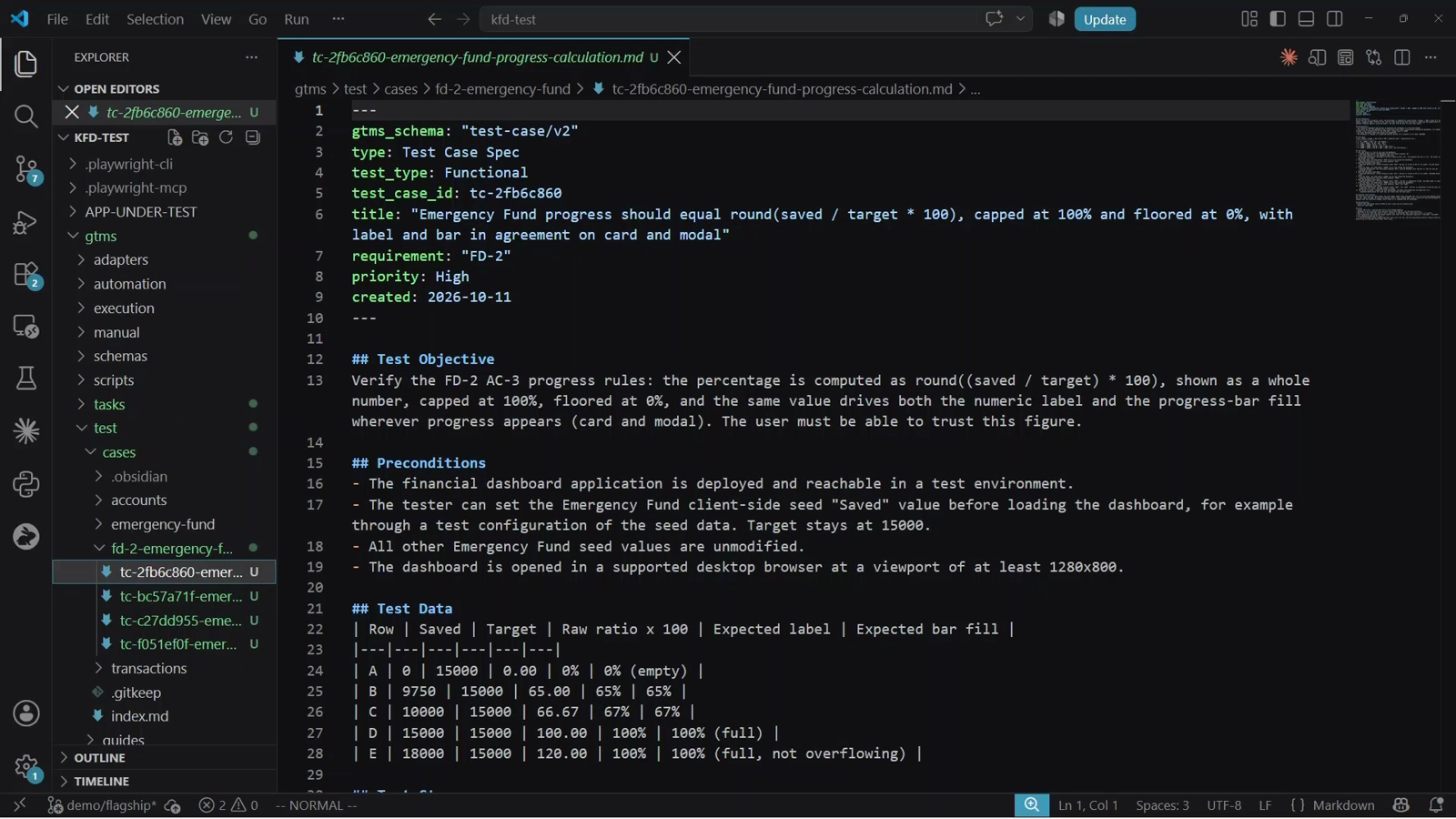Open the Accounts menu icon
Screen dimensions: 1456x819
pos(25,713)
